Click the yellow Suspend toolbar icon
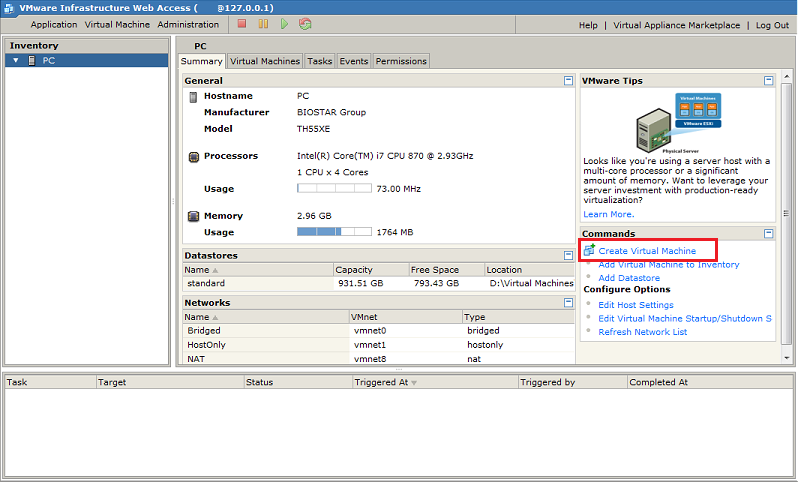 pyautogui.click(x=263, y=24)
